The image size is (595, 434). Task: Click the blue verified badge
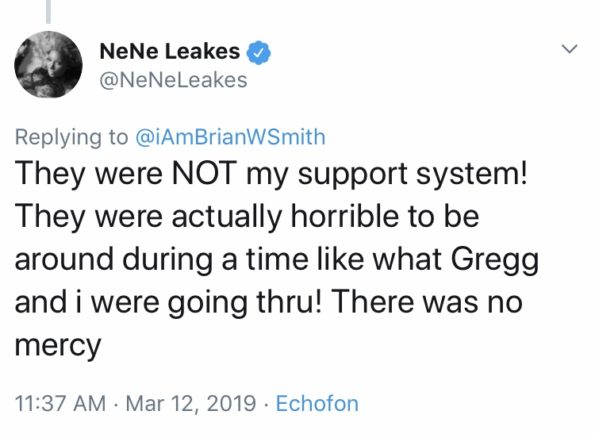tap(259, 52)
